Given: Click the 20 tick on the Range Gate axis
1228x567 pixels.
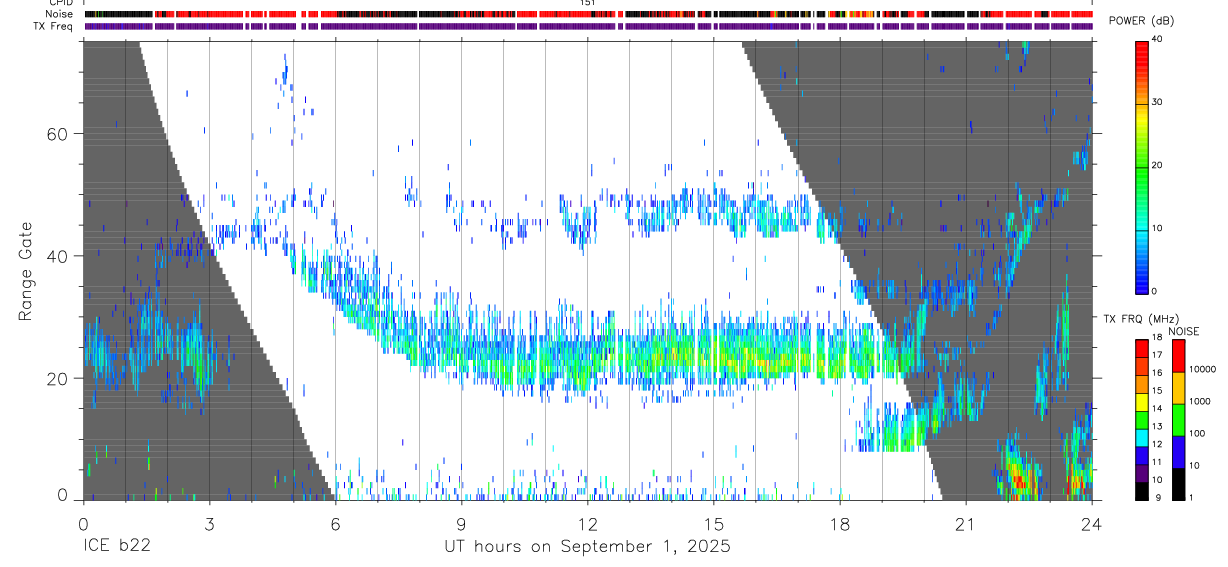Looking at the screenshot, I should (x=58, y=379).
